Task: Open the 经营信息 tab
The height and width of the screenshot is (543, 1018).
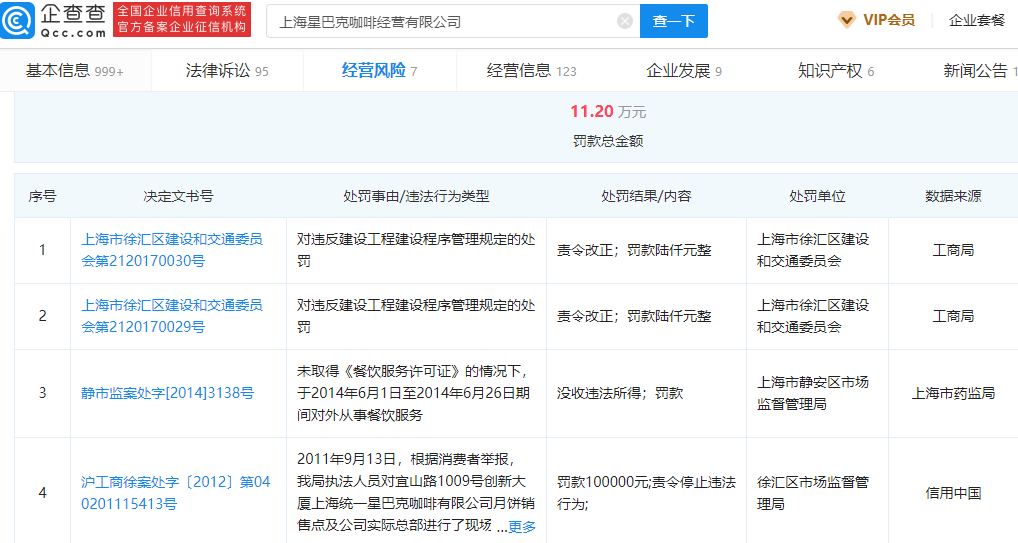Action: click(x=531, y=71)
